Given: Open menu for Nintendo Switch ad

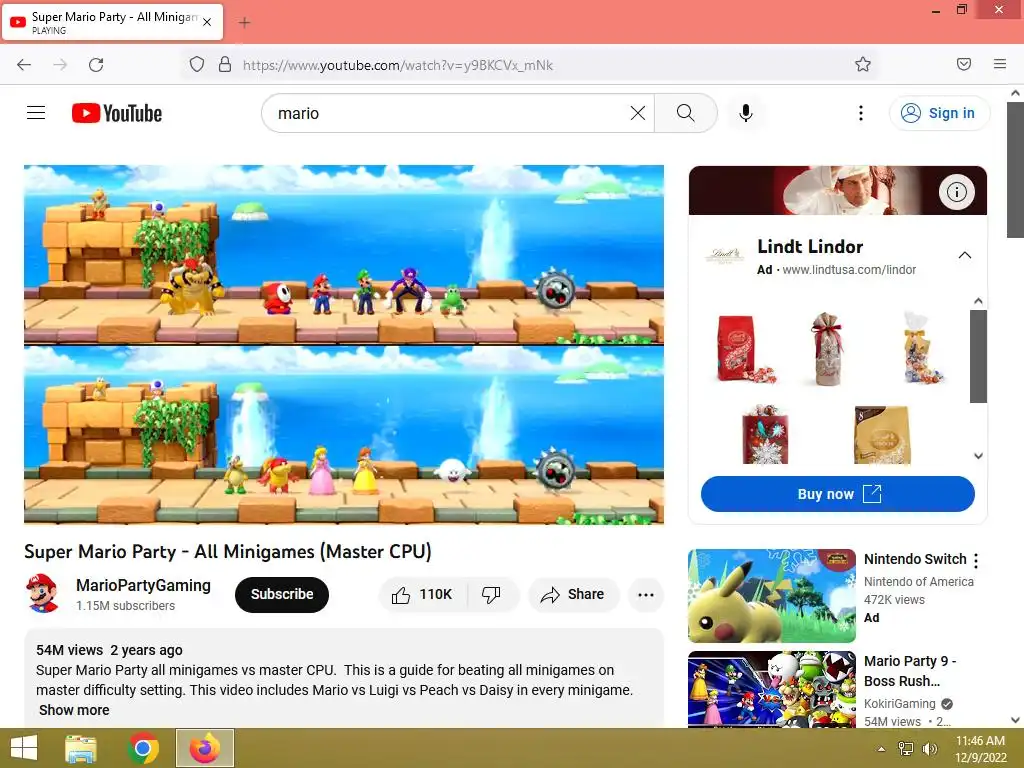Looking at the screenshot, I should (x=976, y=560).
